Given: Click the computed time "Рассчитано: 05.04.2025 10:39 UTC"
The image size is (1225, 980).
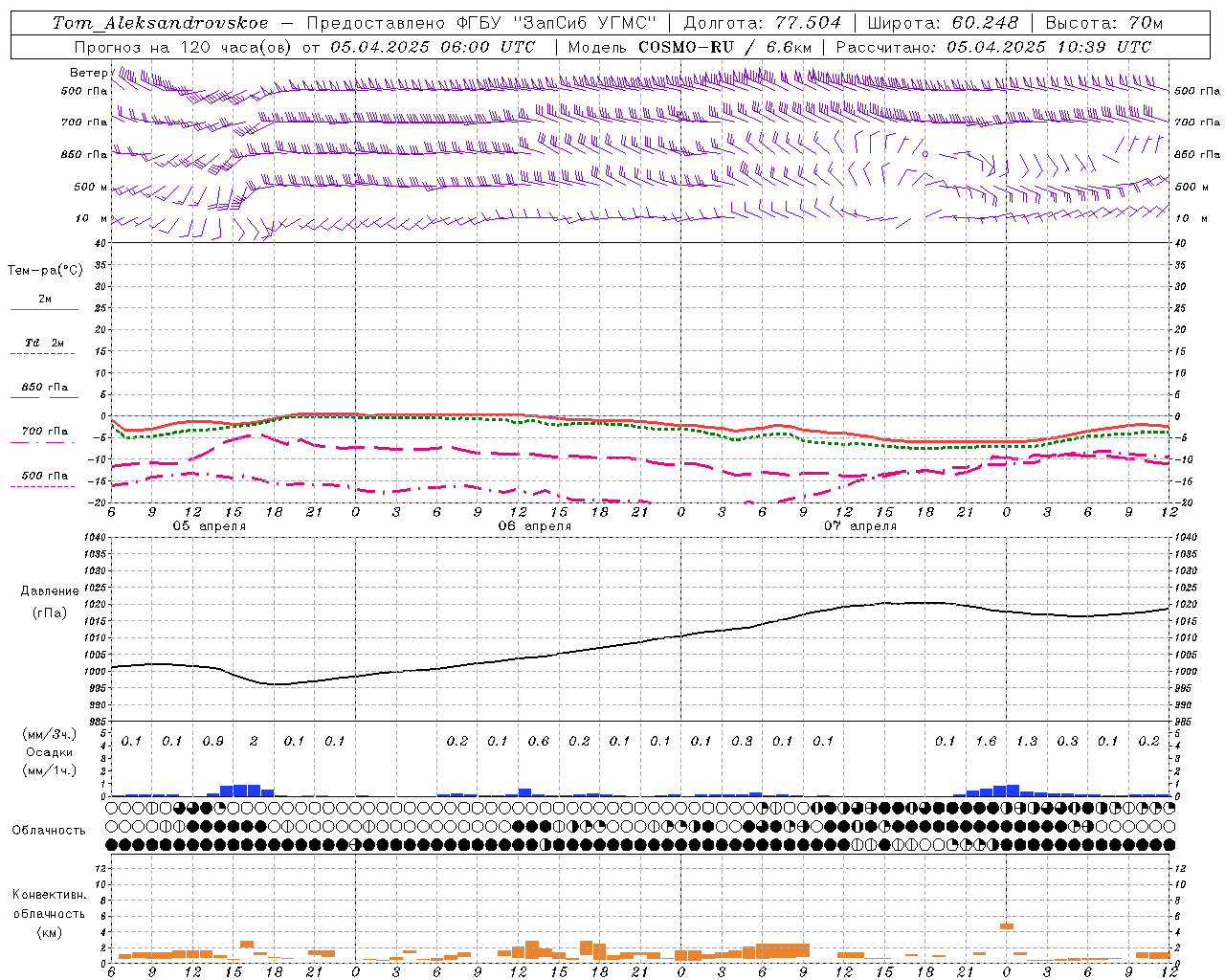Looking at the screenshot, I should 993,47.
